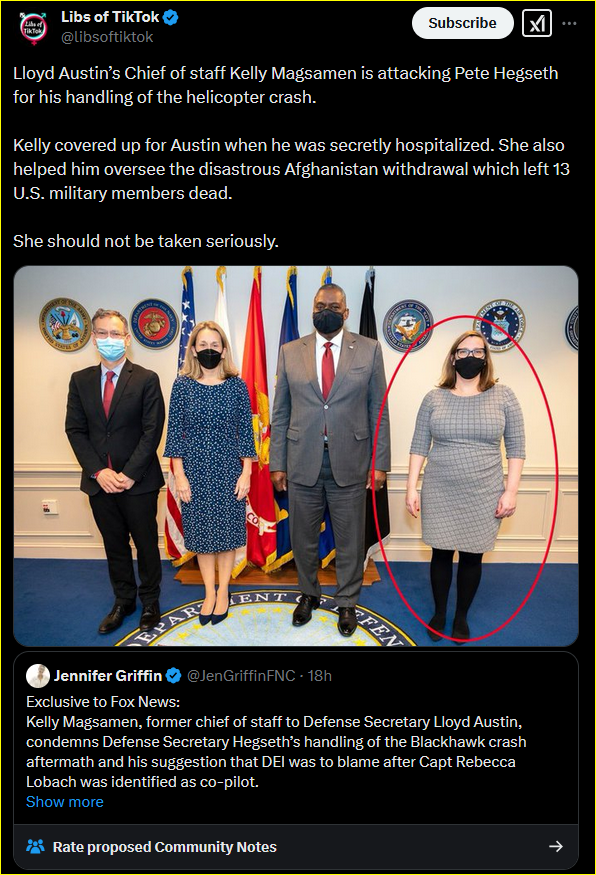The width and height of the screenshot is (596, 875).
Task: Click the Jennifer Griffin display name
Action: (x=108, y=676)
